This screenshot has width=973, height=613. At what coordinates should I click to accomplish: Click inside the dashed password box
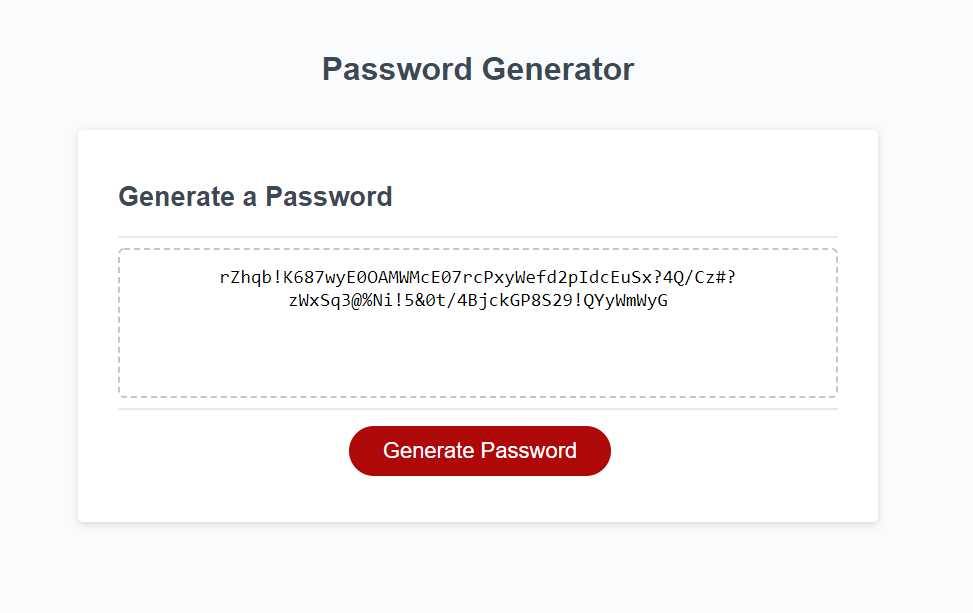pos(479,350)
